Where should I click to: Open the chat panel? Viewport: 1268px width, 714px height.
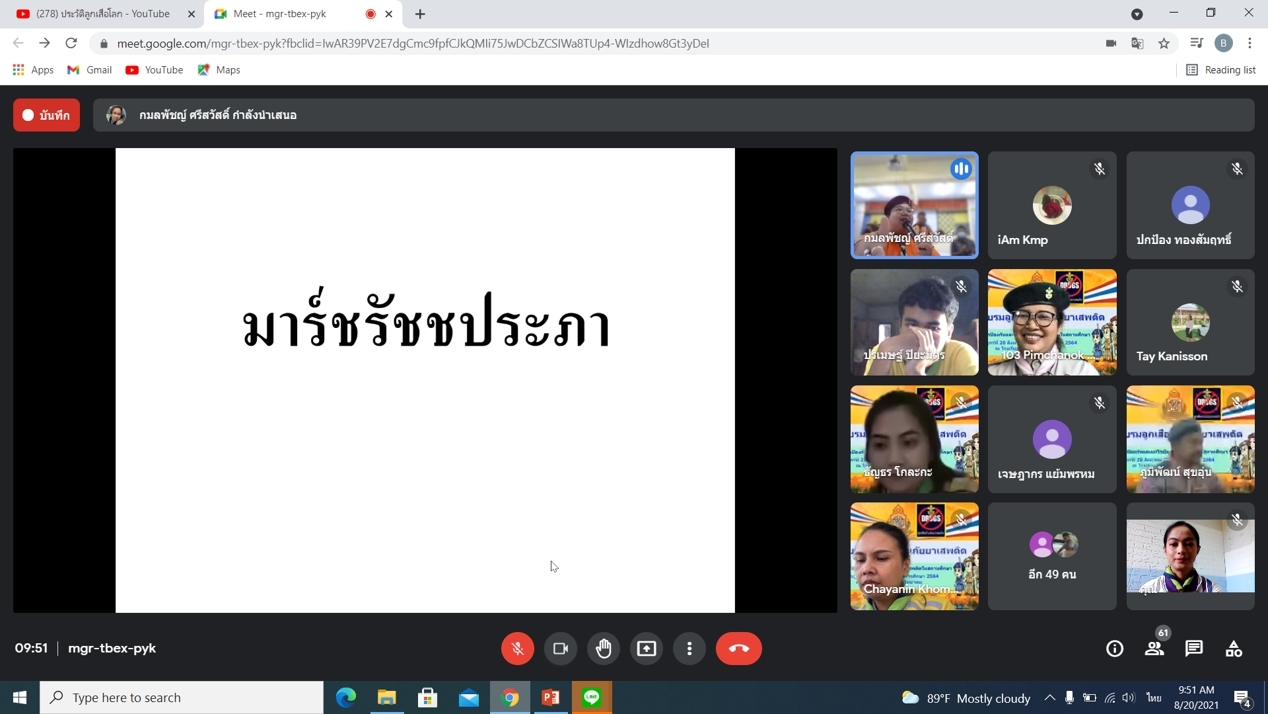pos(1194,648)
